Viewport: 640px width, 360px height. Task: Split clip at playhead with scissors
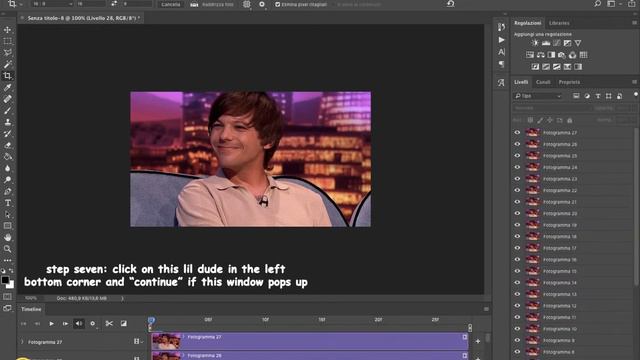(109, 324)
